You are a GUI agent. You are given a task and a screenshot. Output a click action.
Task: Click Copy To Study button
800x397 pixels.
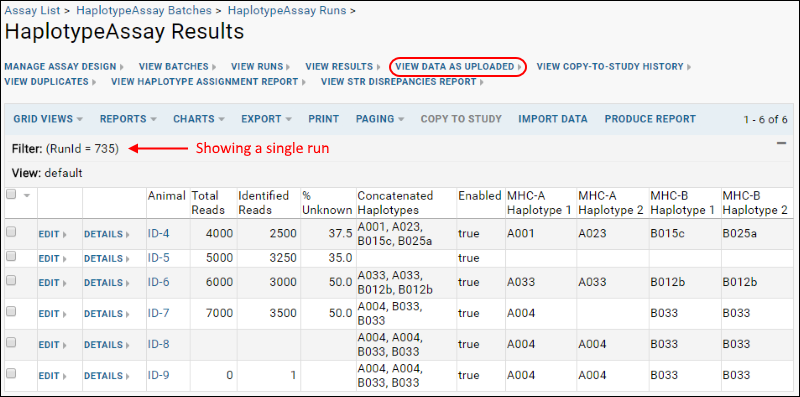(461, 119)
